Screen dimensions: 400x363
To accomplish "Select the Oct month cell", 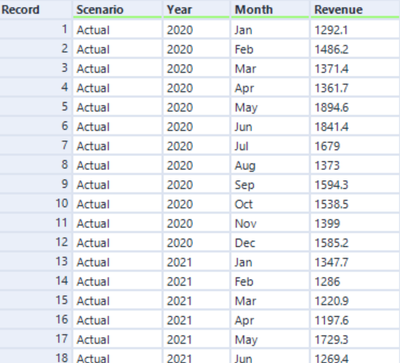I will coord(270,204).
